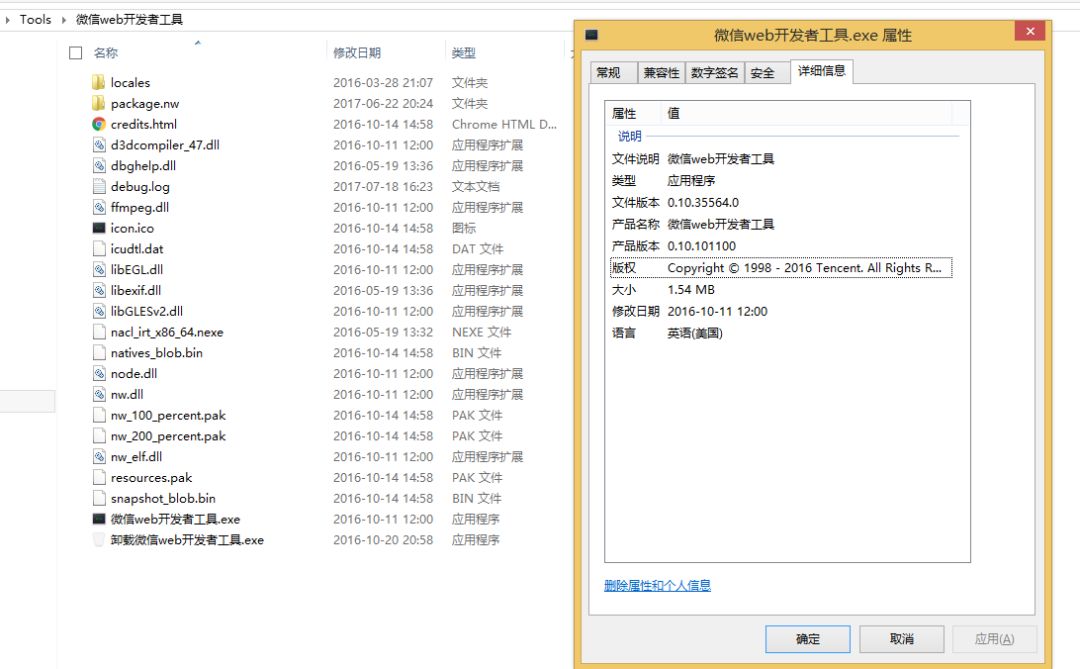Click the d3dcompiler_47.dll file icon
The height and width of the screenshot is (669, 1080).
[x=98, y=145]
